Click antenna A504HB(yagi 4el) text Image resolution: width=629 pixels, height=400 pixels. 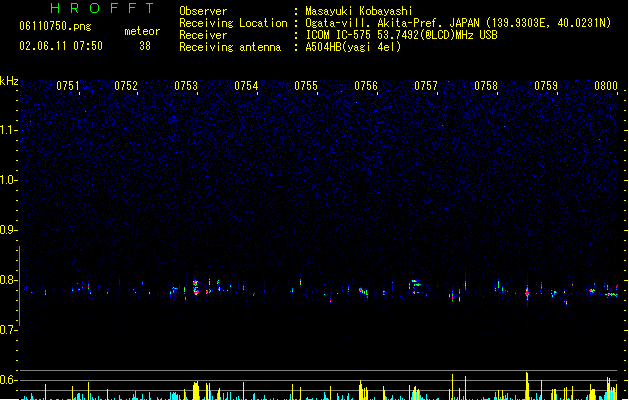coord(353,47)
